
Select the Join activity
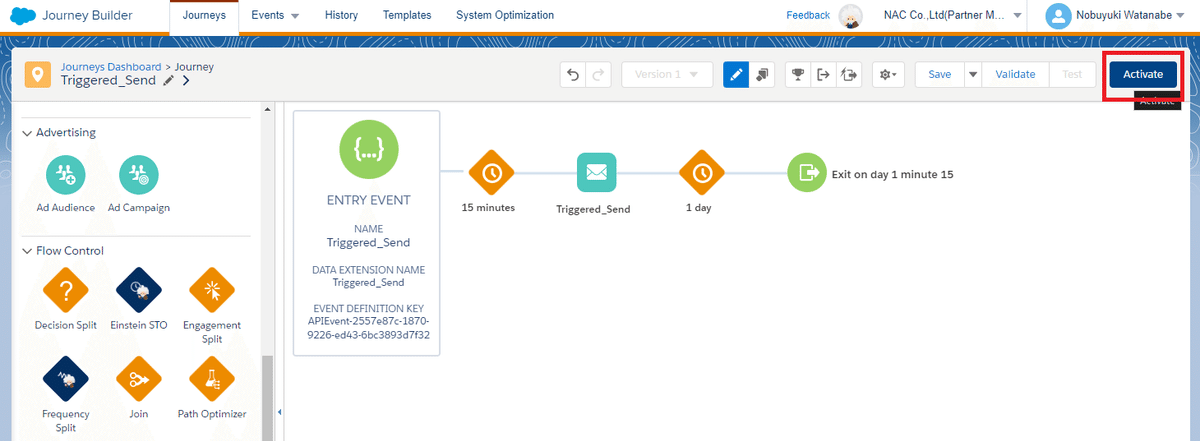[x=139, y=379]
